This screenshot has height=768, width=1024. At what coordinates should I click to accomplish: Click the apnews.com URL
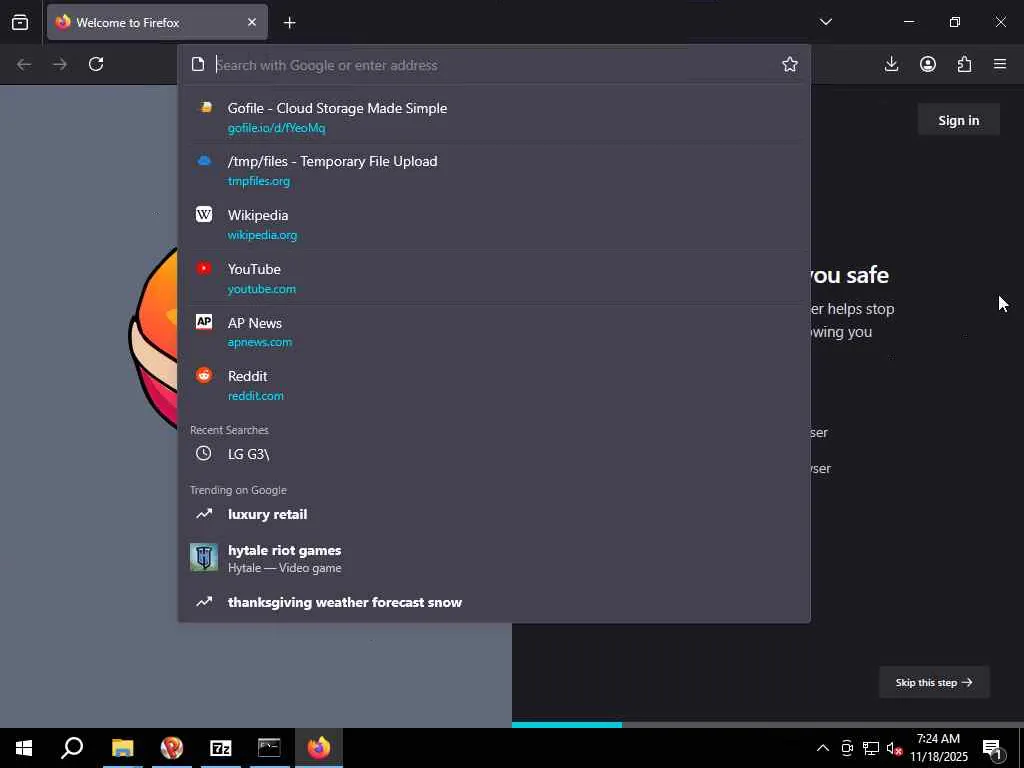(x=259, y=342)
